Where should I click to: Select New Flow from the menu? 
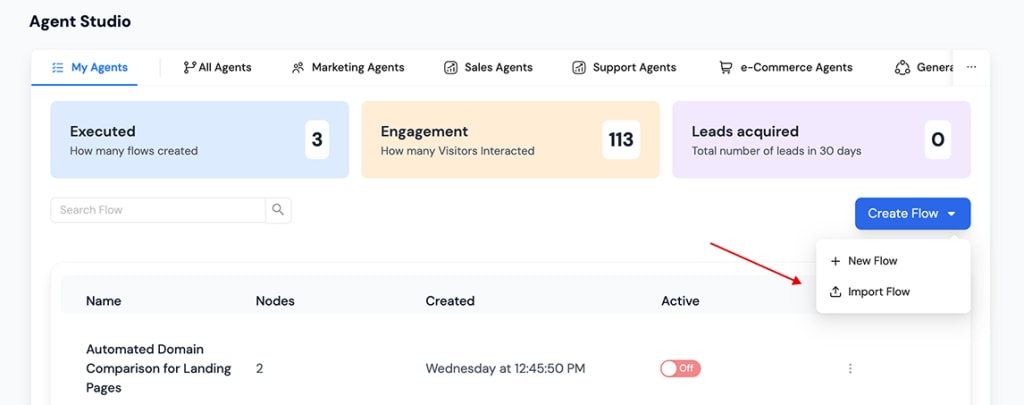pos(872,261)
